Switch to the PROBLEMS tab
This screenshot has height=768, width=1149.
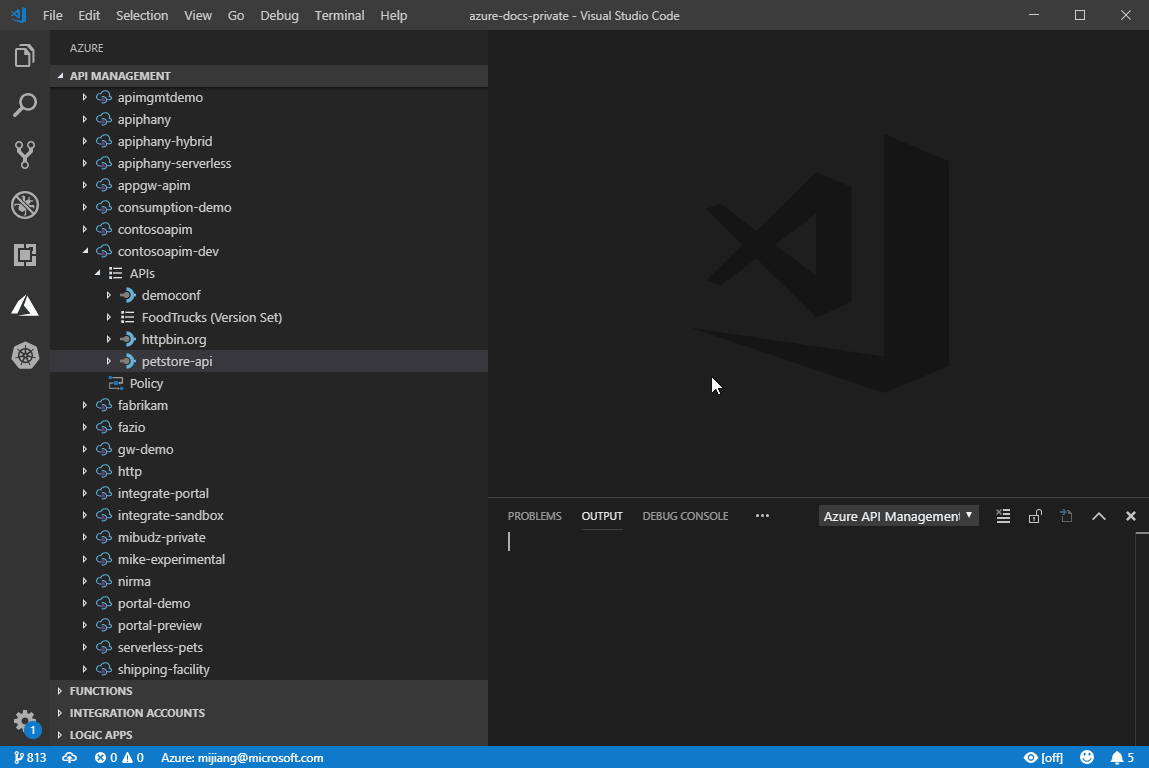[x=535, y=516]
